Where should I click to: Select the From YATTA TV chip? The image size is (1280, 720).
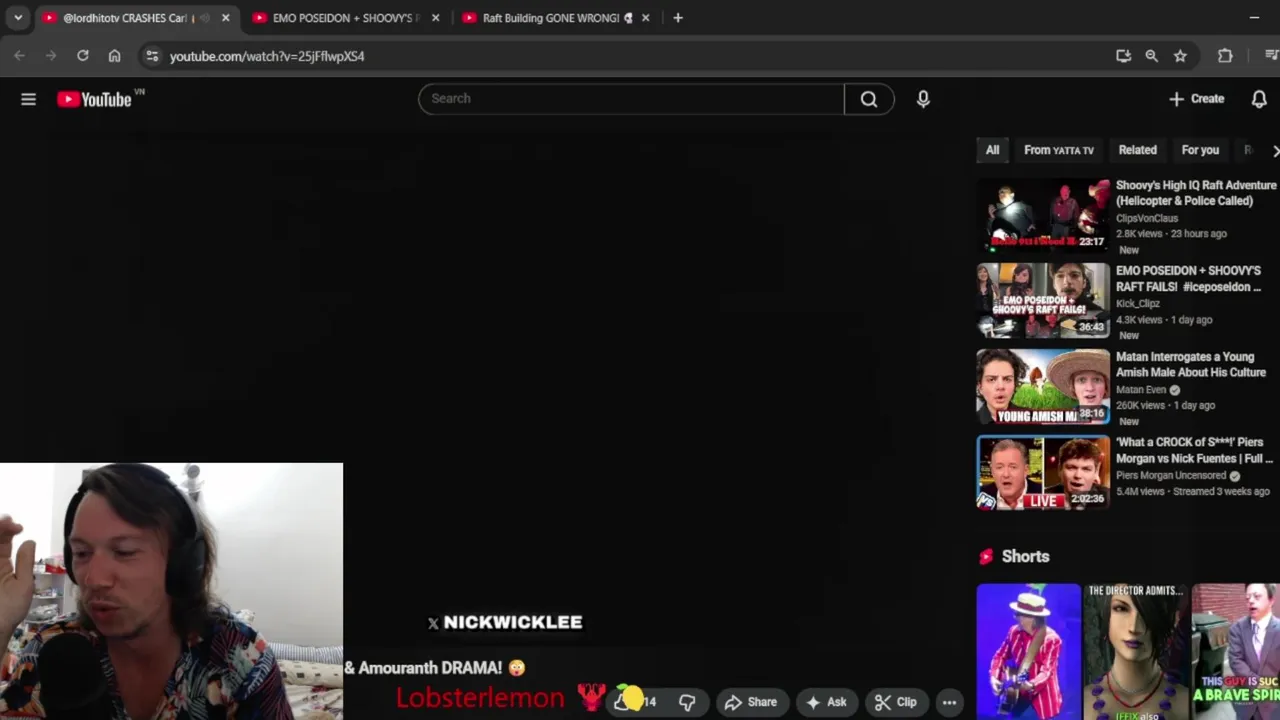(1059, 150)
